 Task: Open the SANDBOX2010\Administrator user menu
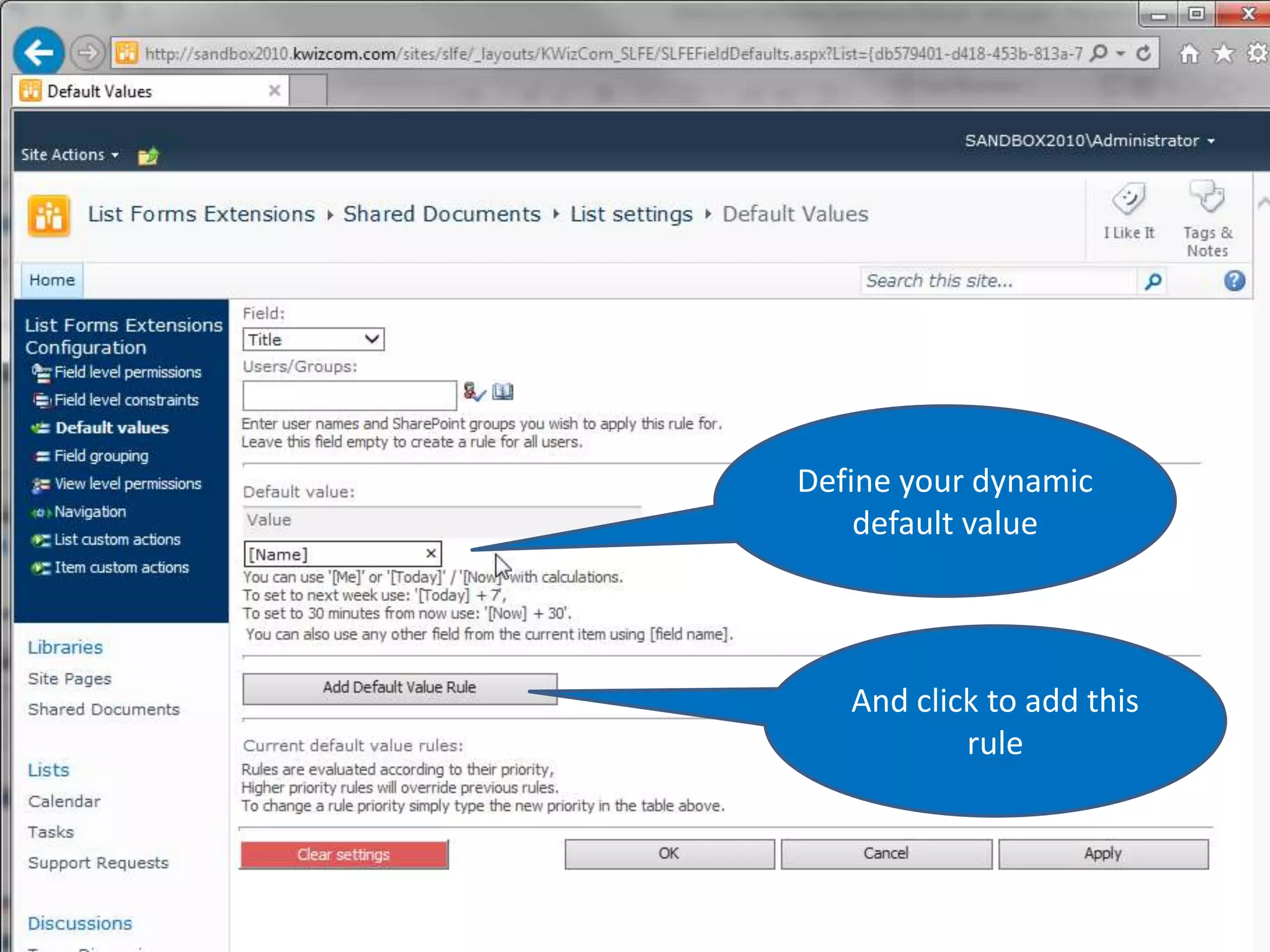(x=1090, y=141)
